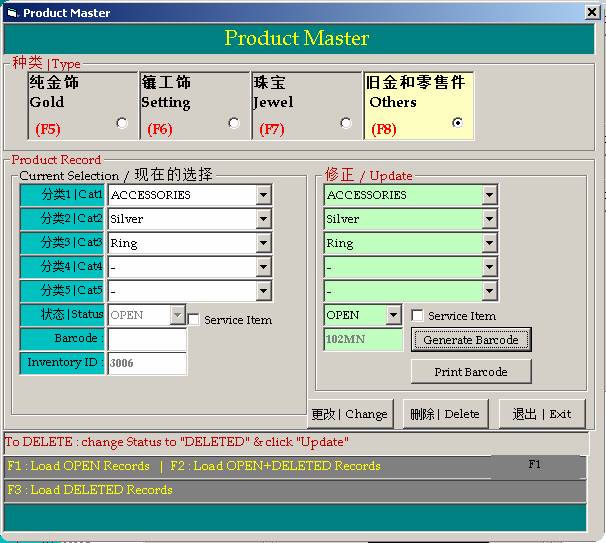Select the Others (F8) radio option

tap(458, 123)
